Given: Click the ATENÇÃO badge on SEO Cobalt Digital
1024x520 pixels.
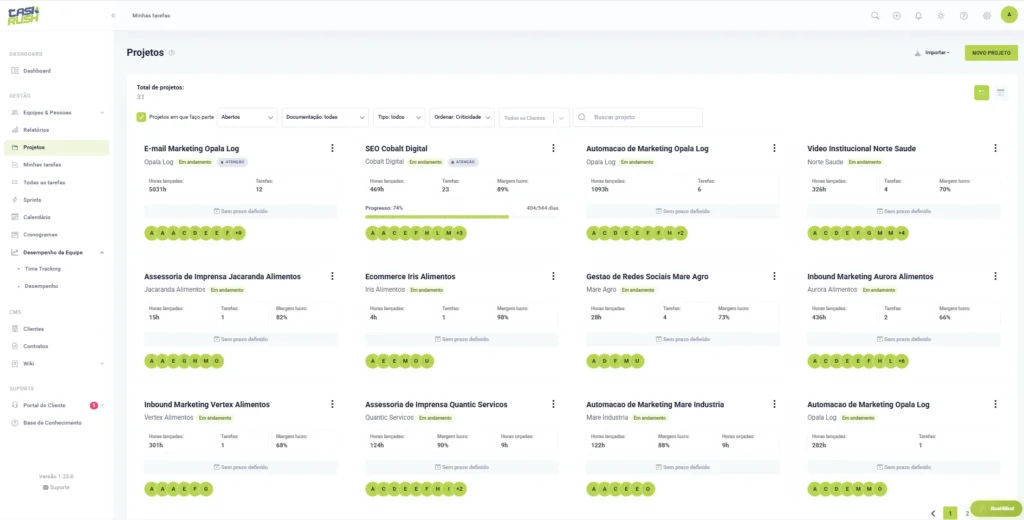Looking at the screenshot, I should pos(463,162).
